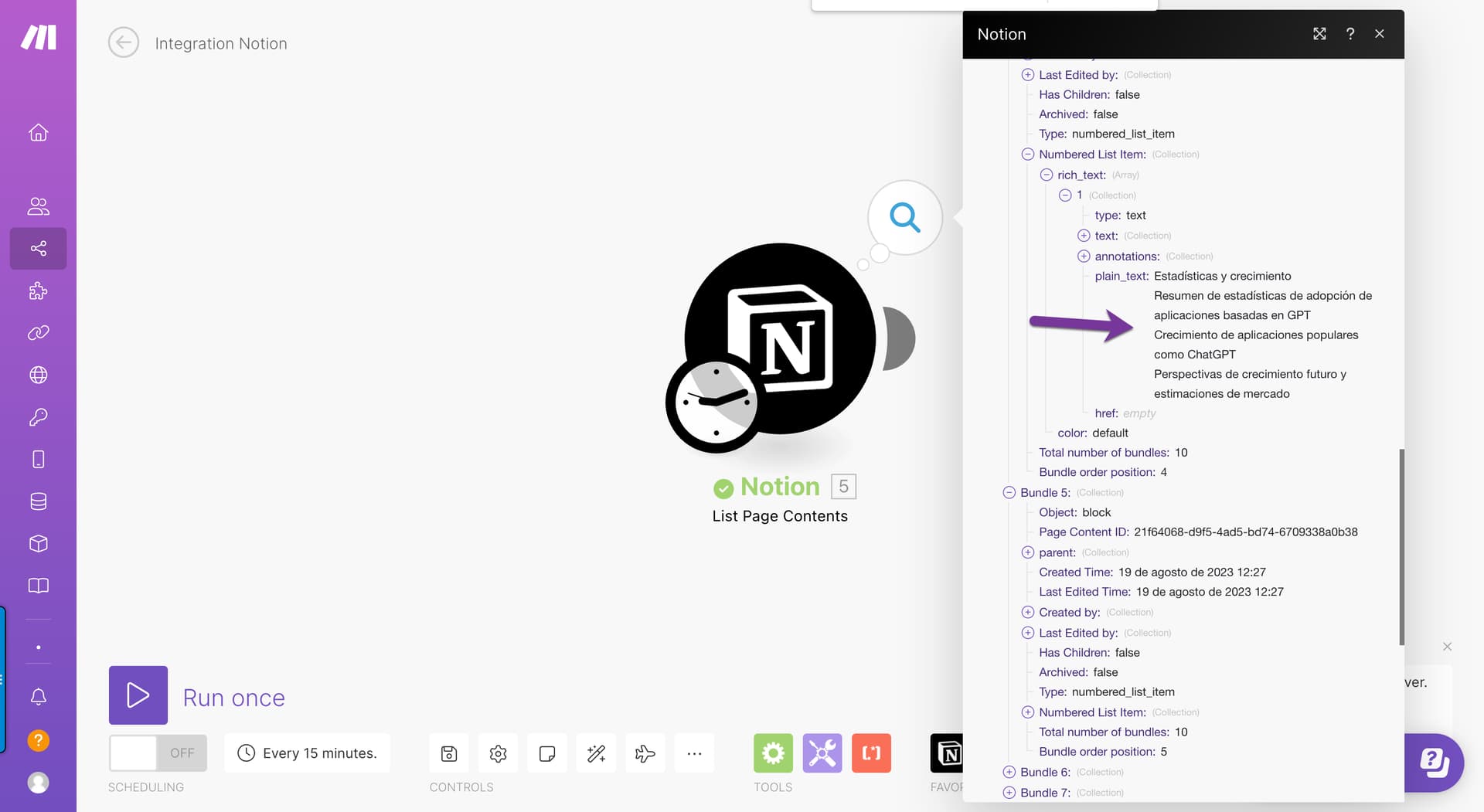Open Devices phone icon
This screenshot has width=1484, height=812.
[38, 459]
